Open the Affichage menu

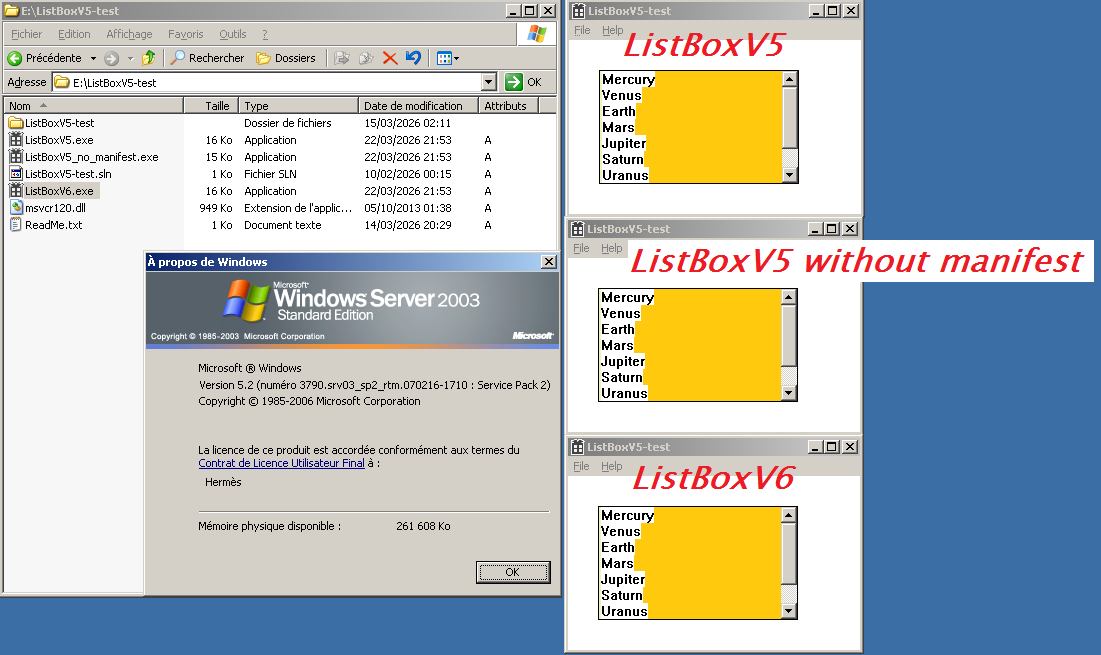pos(129,34)
